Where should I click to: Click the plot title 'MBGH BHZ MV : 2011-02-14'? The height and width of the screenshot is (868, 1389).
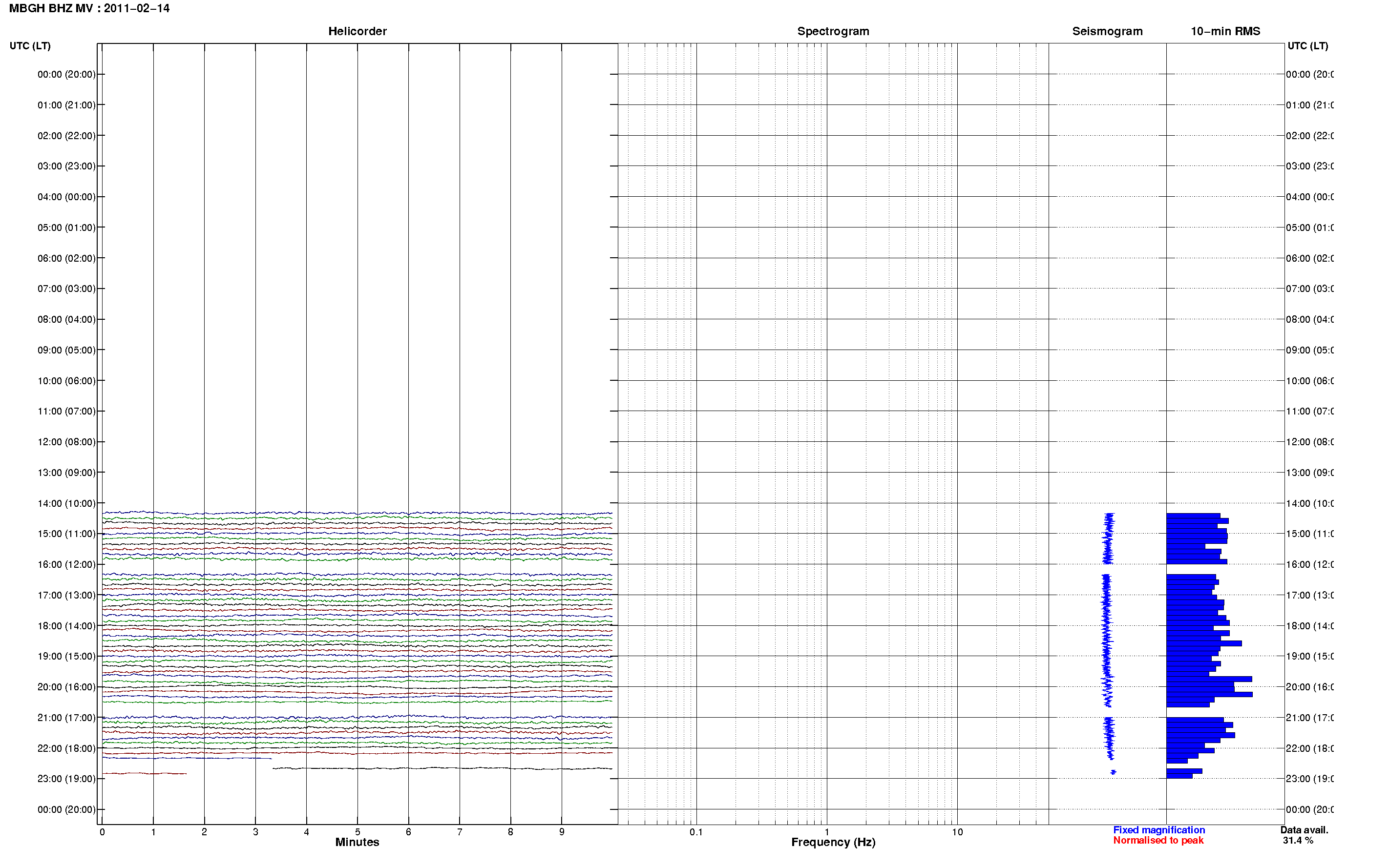click(x=89, y=9)
